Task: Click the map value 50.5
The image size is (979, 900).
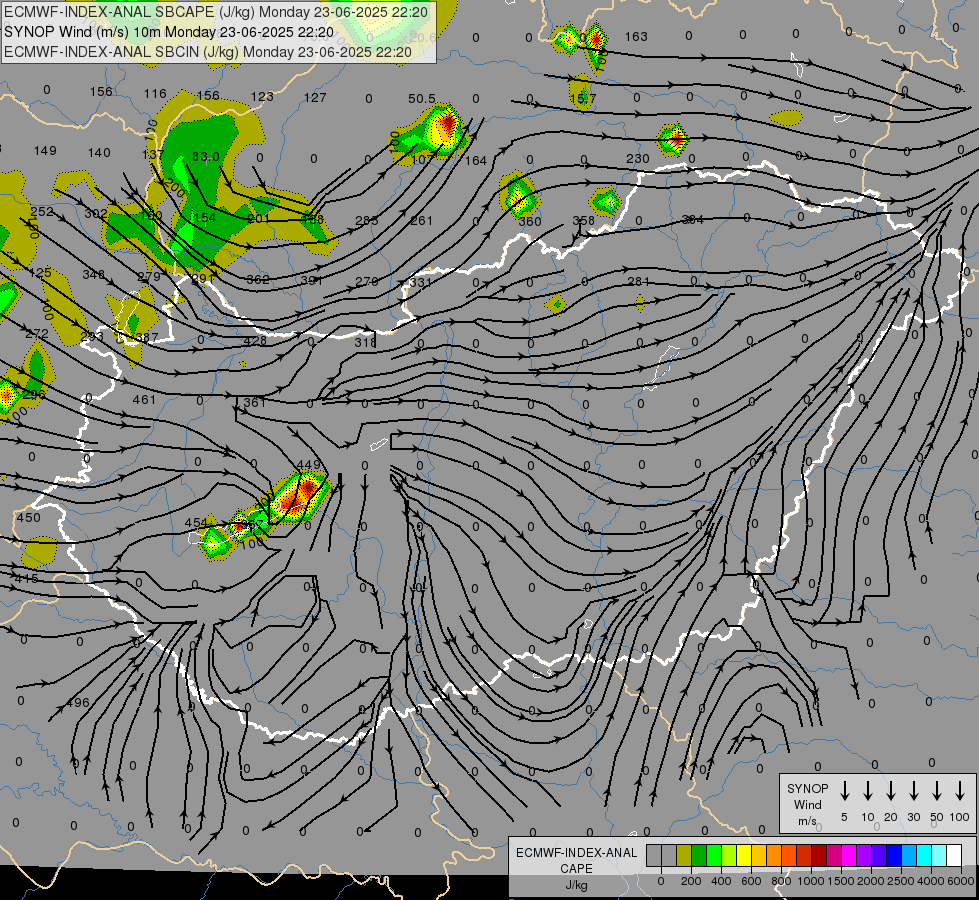Action: click(421, 99)
